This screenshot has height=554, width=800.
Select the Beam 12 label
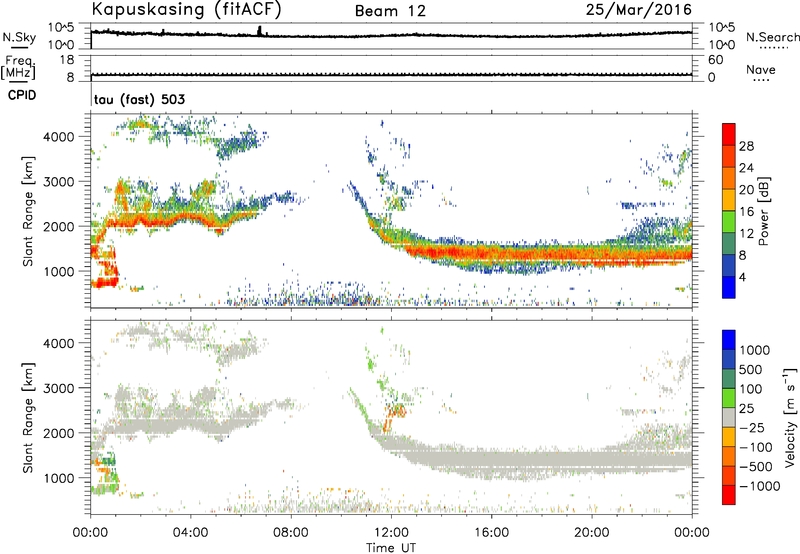tap(390, 11)
